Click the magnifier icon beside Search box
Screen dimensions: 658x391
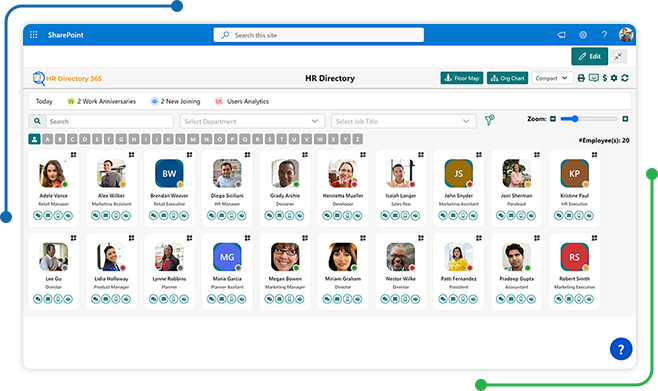[37, 121]
